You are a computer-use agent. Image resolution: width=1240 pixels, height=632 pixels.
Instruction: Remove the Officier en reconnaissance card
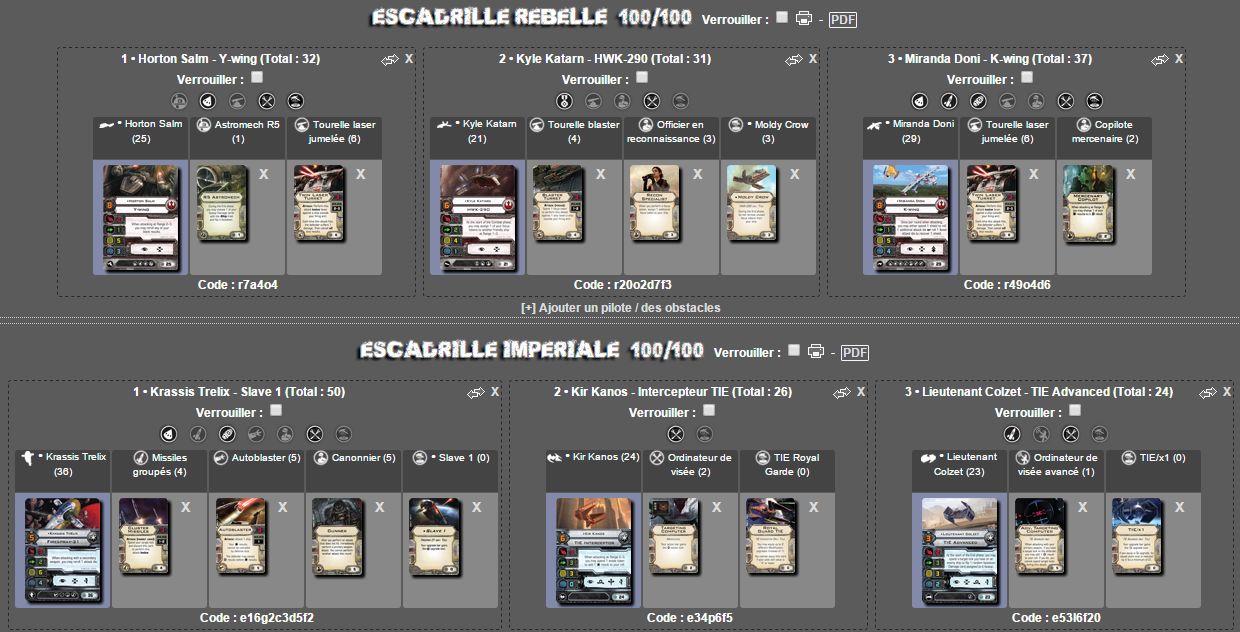(697, 174)
